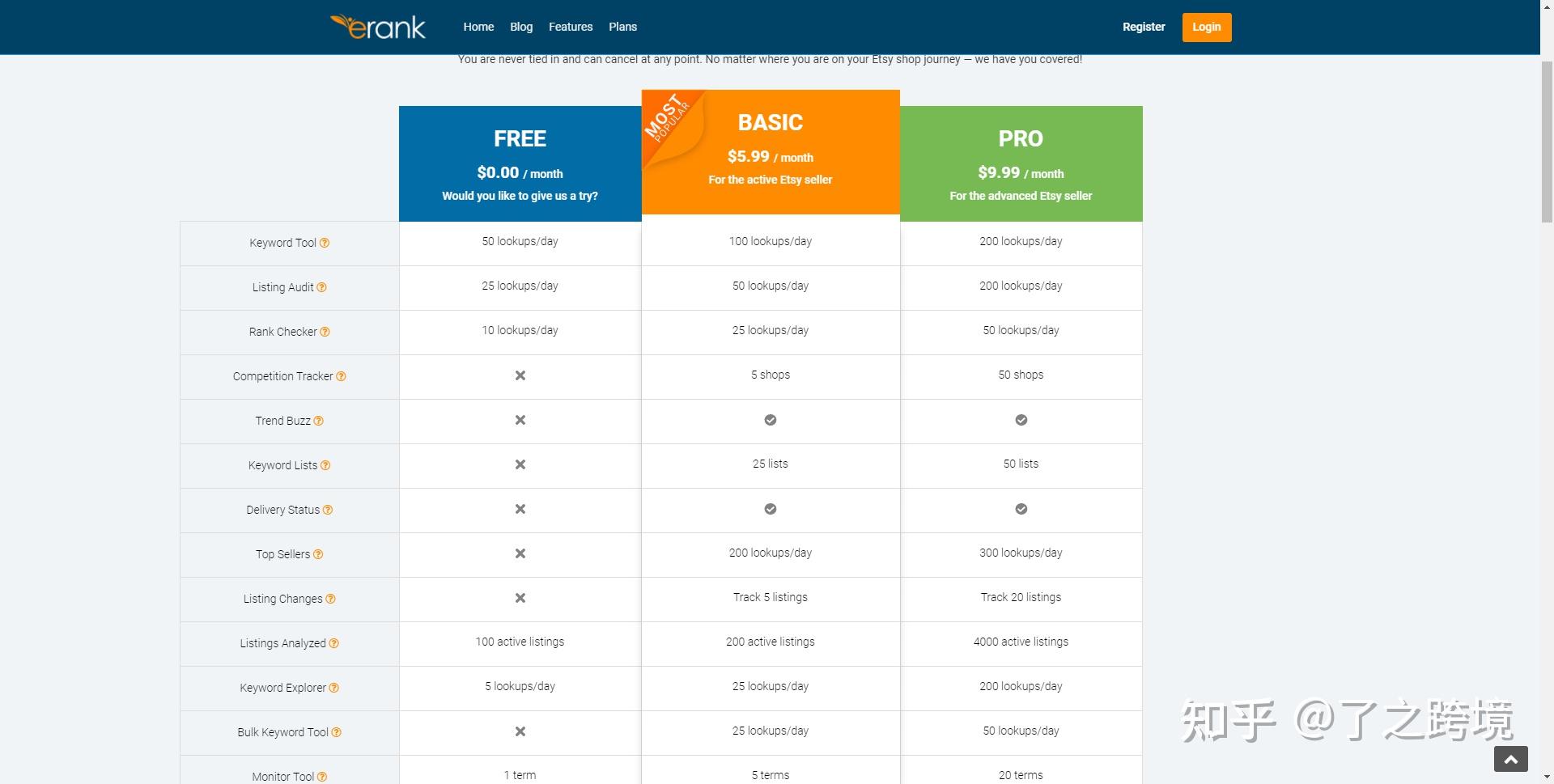Click the Delivery Status feature label
Screen dimensions: 1554x784
[282, 510]
